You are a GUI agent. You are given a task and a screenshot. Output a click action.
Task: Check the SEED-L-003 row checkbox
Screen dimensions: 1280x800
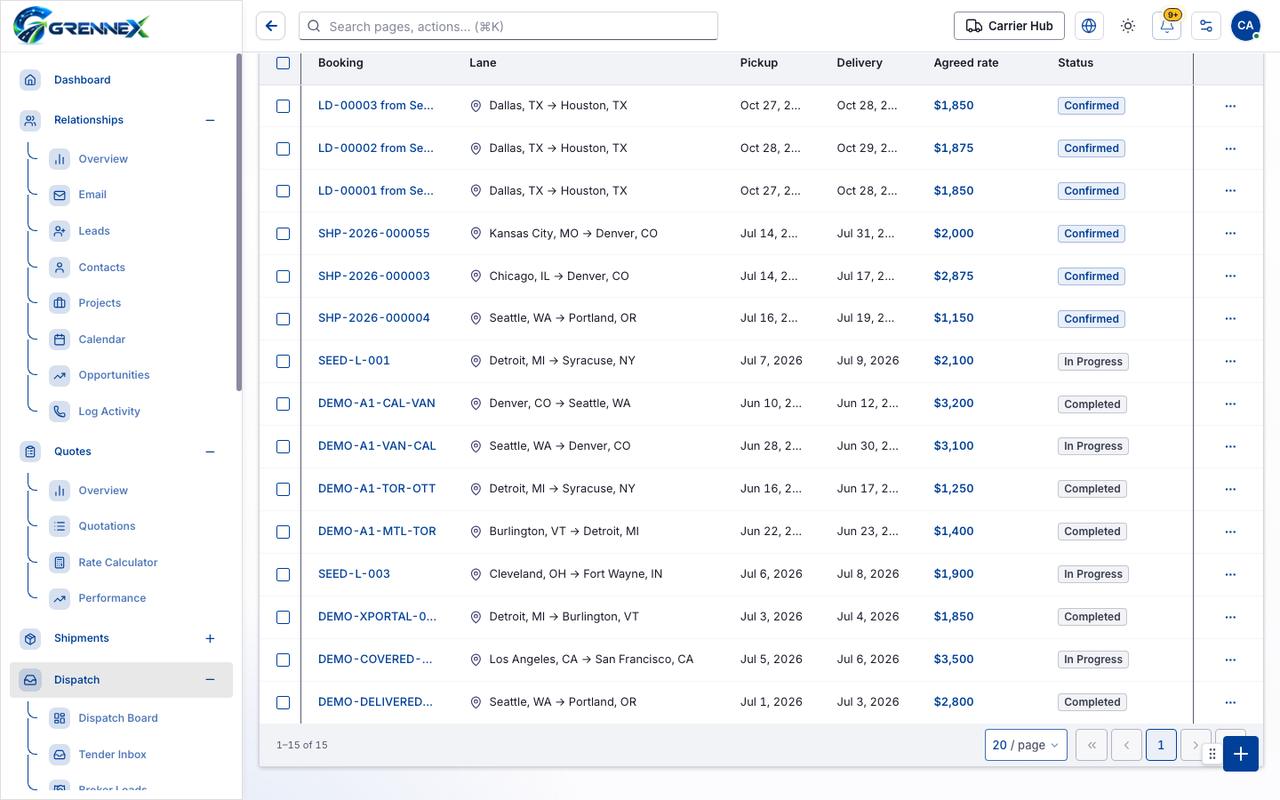point(283,574)
